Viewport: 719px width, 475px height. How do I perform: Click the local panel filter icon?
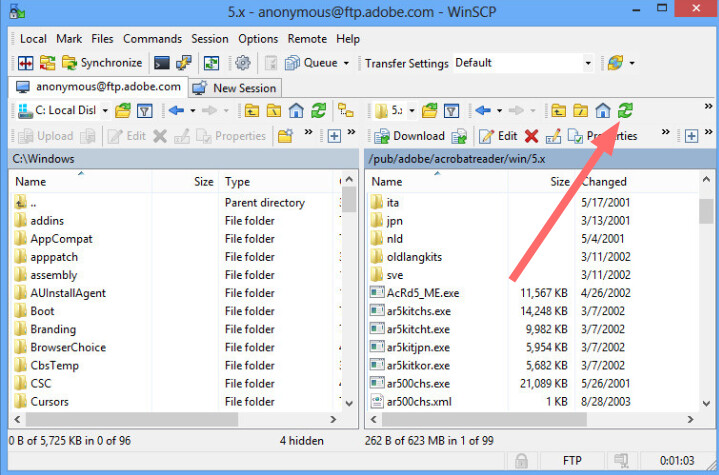pyautogui.click(x=145, y=110)
